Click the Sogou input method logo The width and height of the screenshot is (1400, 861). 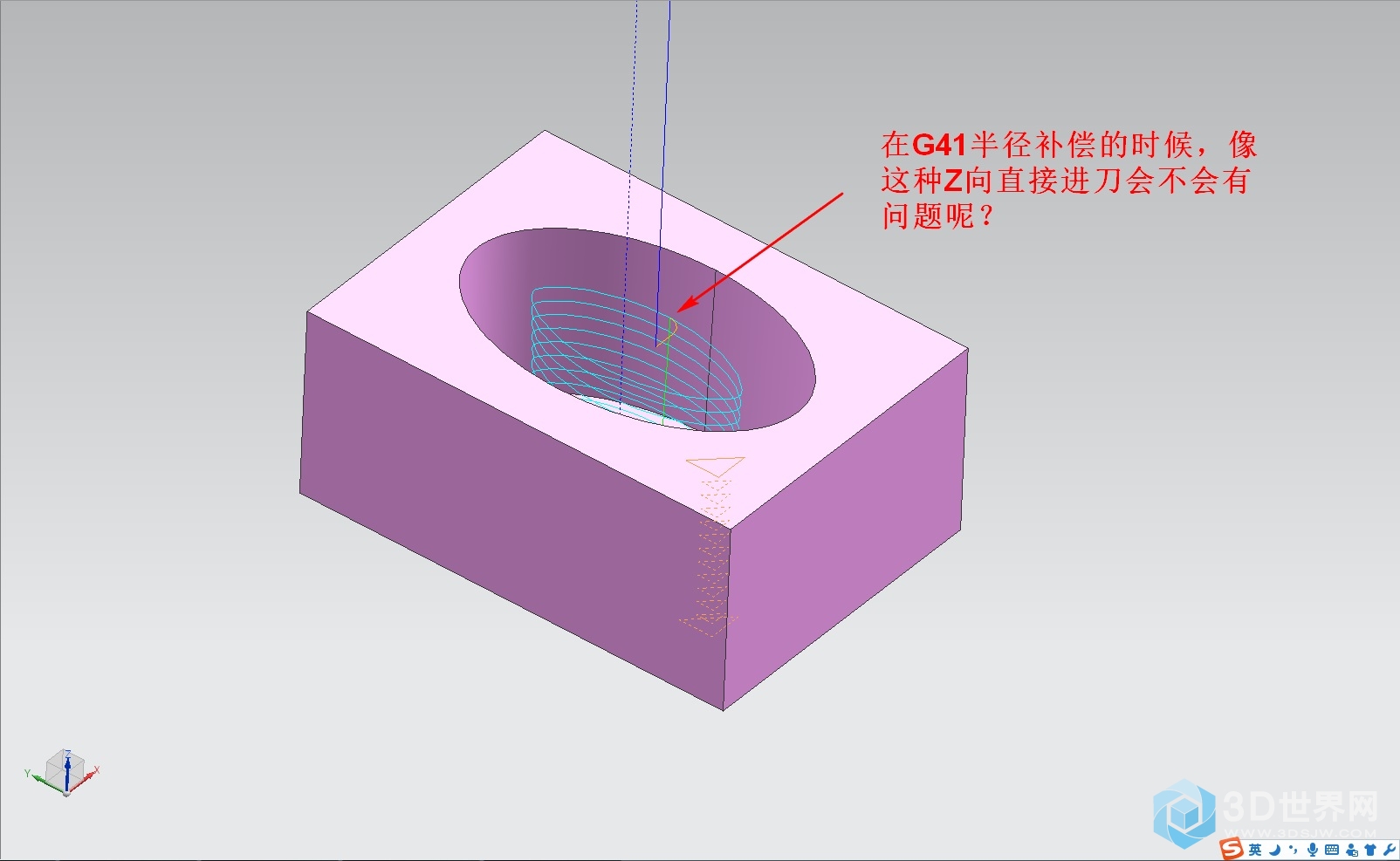point(1232,849)
